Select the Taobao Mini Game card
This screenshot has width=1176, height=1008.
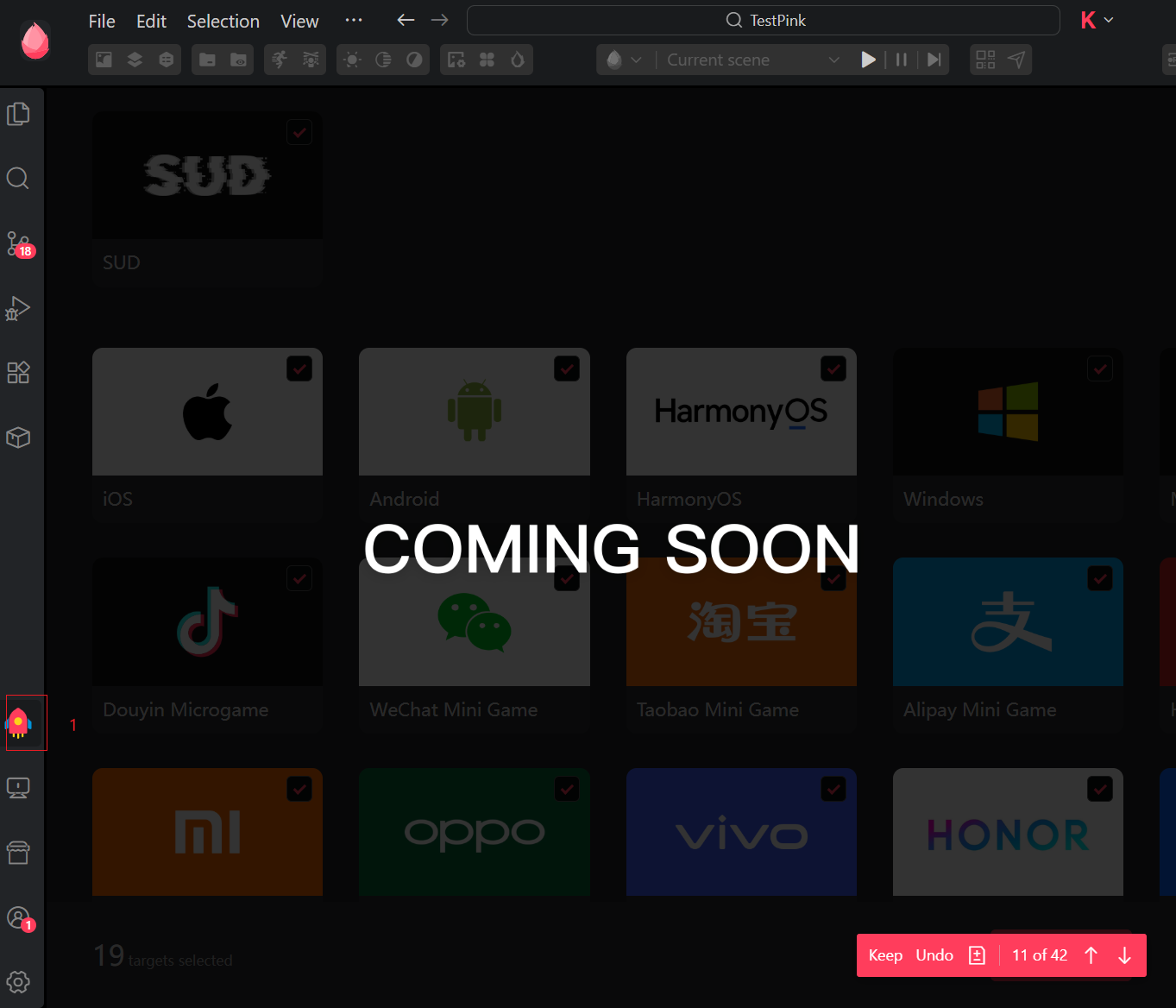coord(741,646)
